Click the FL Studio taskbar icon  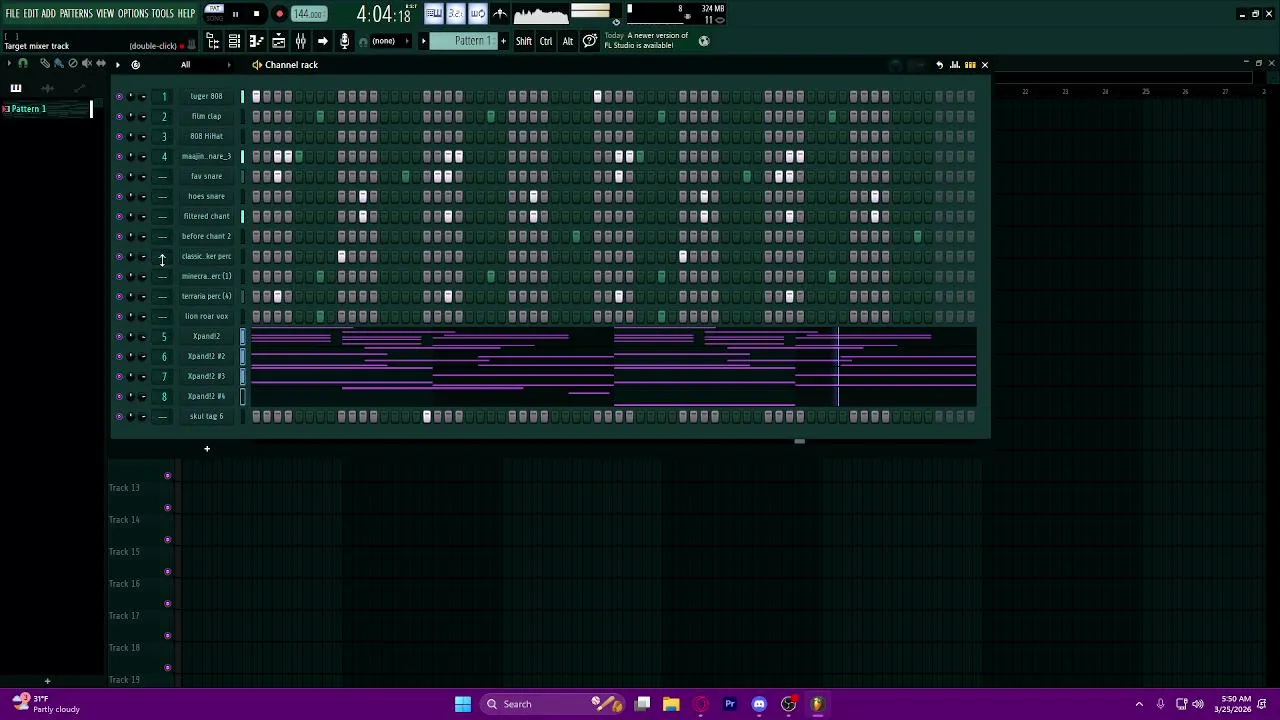[x=817, y=704]
